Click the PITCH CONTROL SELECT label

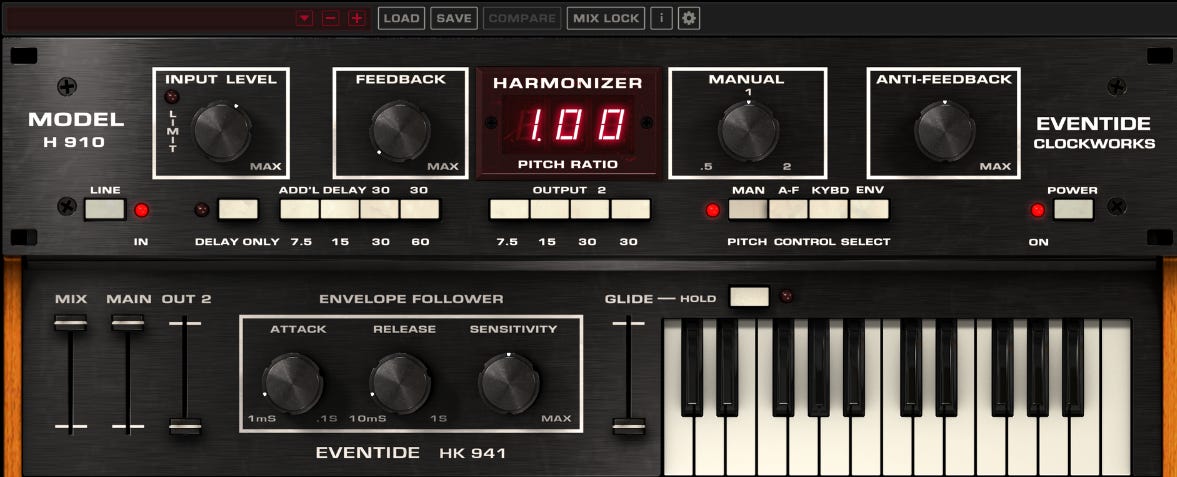[808, 242]
